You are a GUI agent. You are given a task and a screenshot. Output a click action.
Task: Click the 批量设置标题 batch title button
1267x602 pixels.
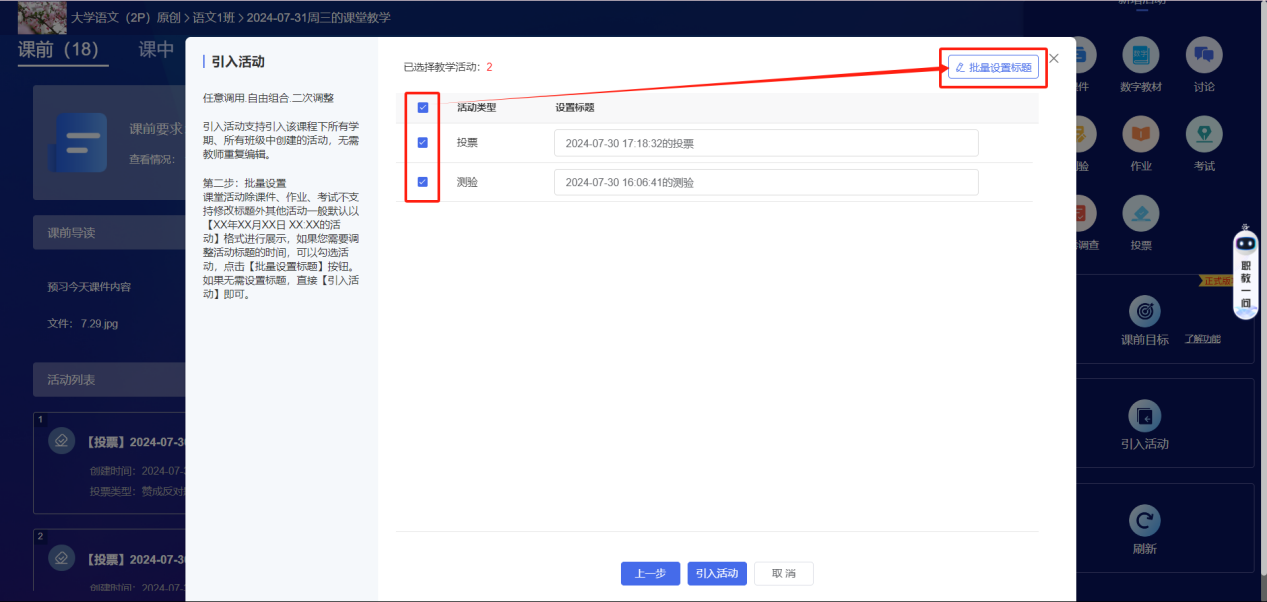(993, 67)
